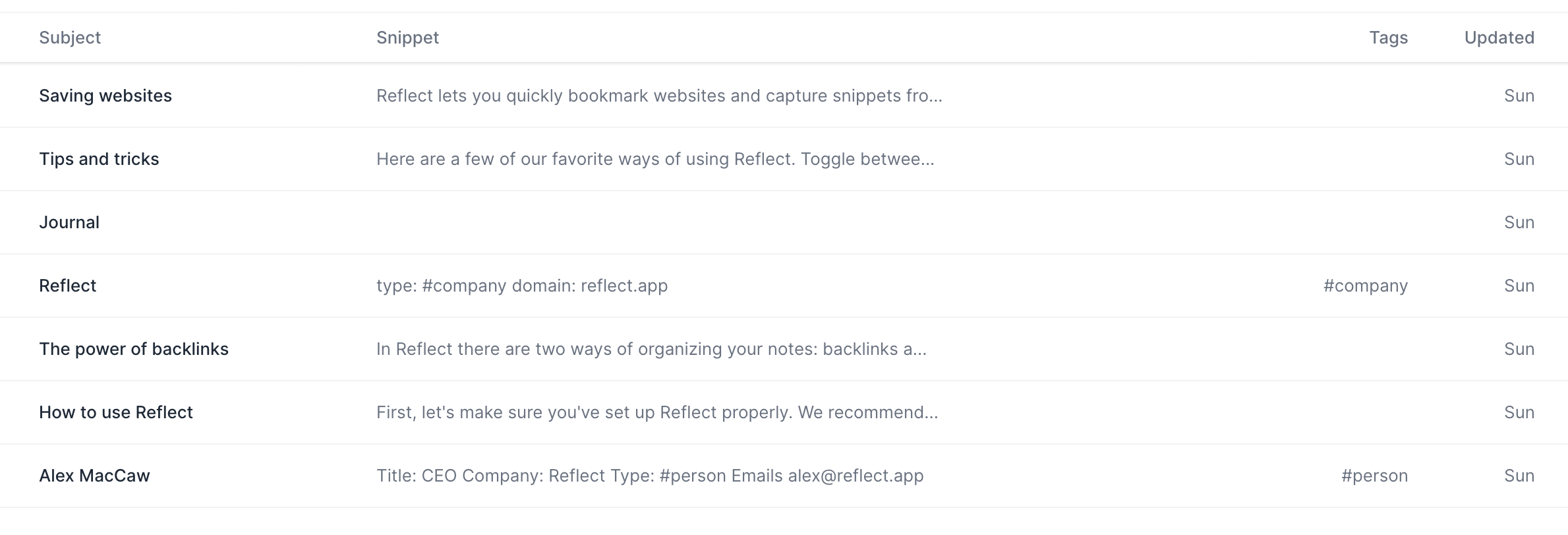
Task: Click snippet about organizing notes with backlinks
Action: click(x=651, y=349)
